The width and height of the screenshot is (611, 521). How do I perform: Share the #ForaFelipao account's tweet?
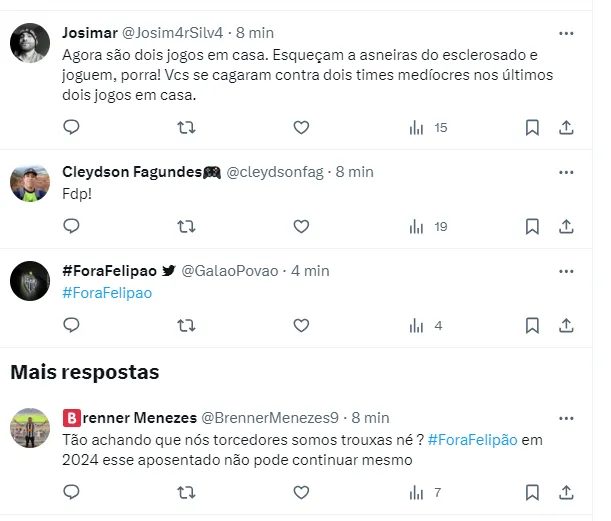[x=566, y=325]
